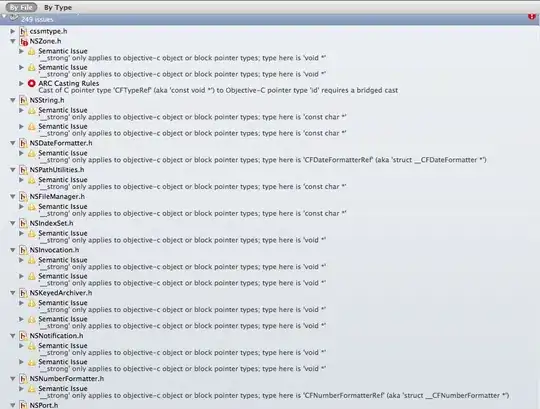The image size is (540, 409).
Task: Collapse the NSZone.h file group
Action: (x=13, y=41)
